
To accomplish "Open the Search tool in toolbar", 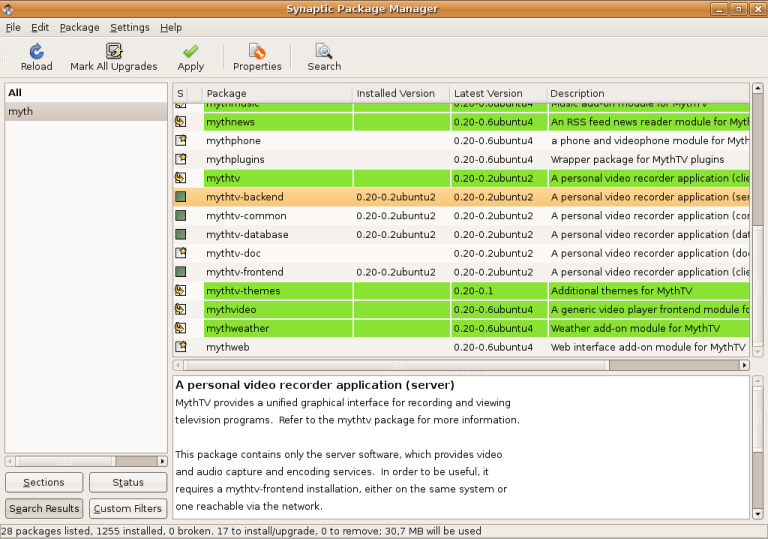I will pyautogui.click(x=324, y=51).
